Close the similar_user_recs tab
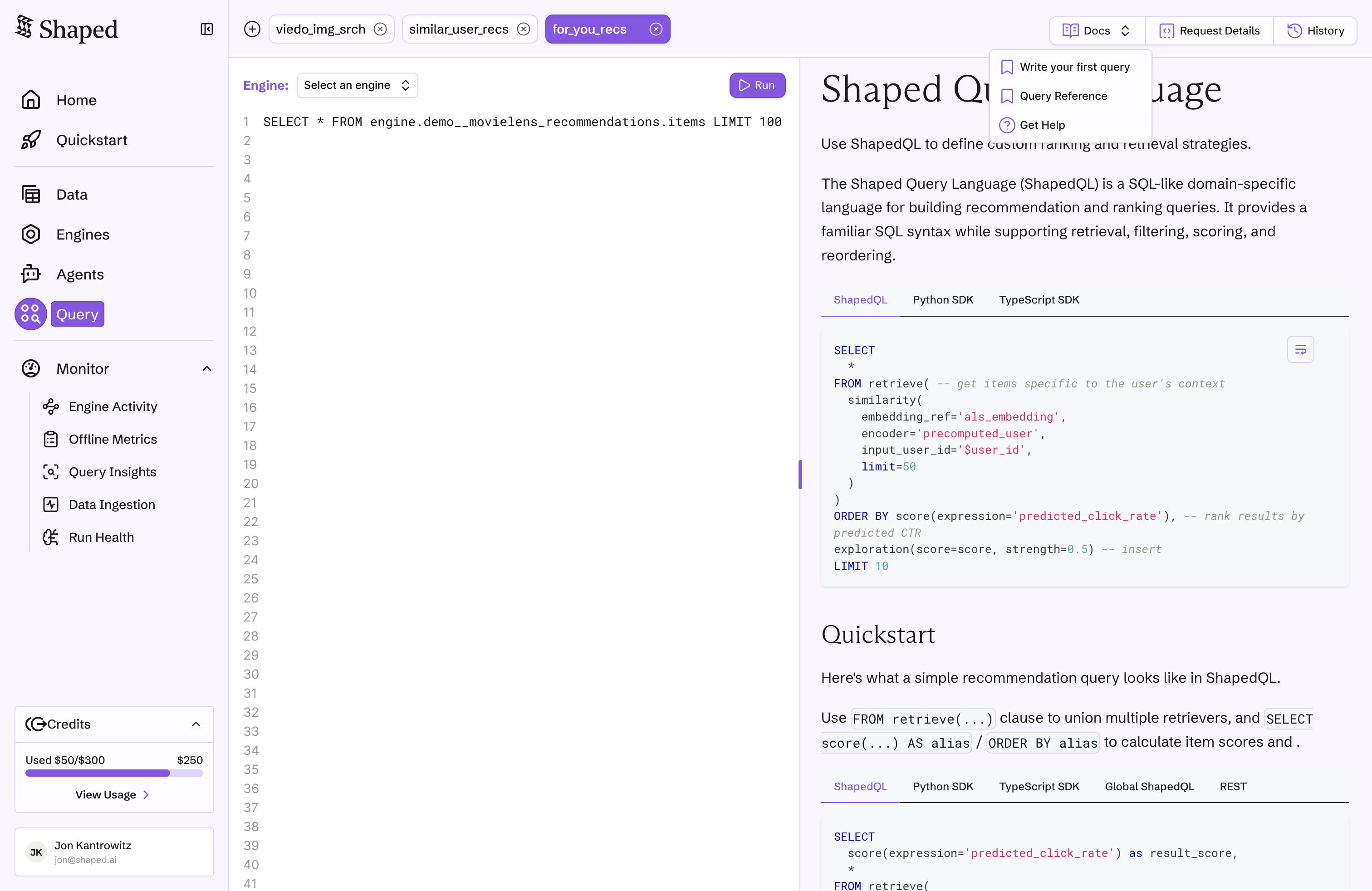 [524, 29]
